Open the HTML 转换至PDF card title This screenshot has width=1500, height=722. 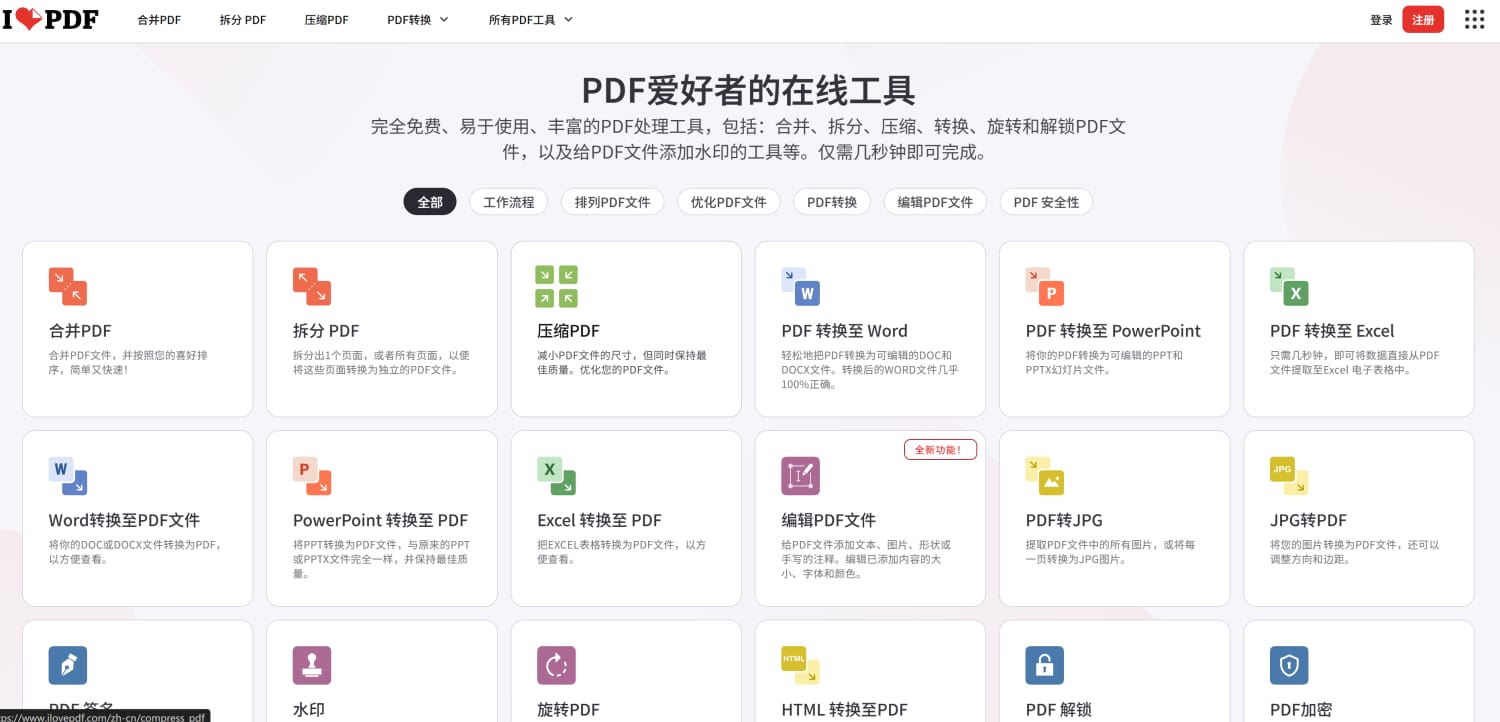point(844,710)
